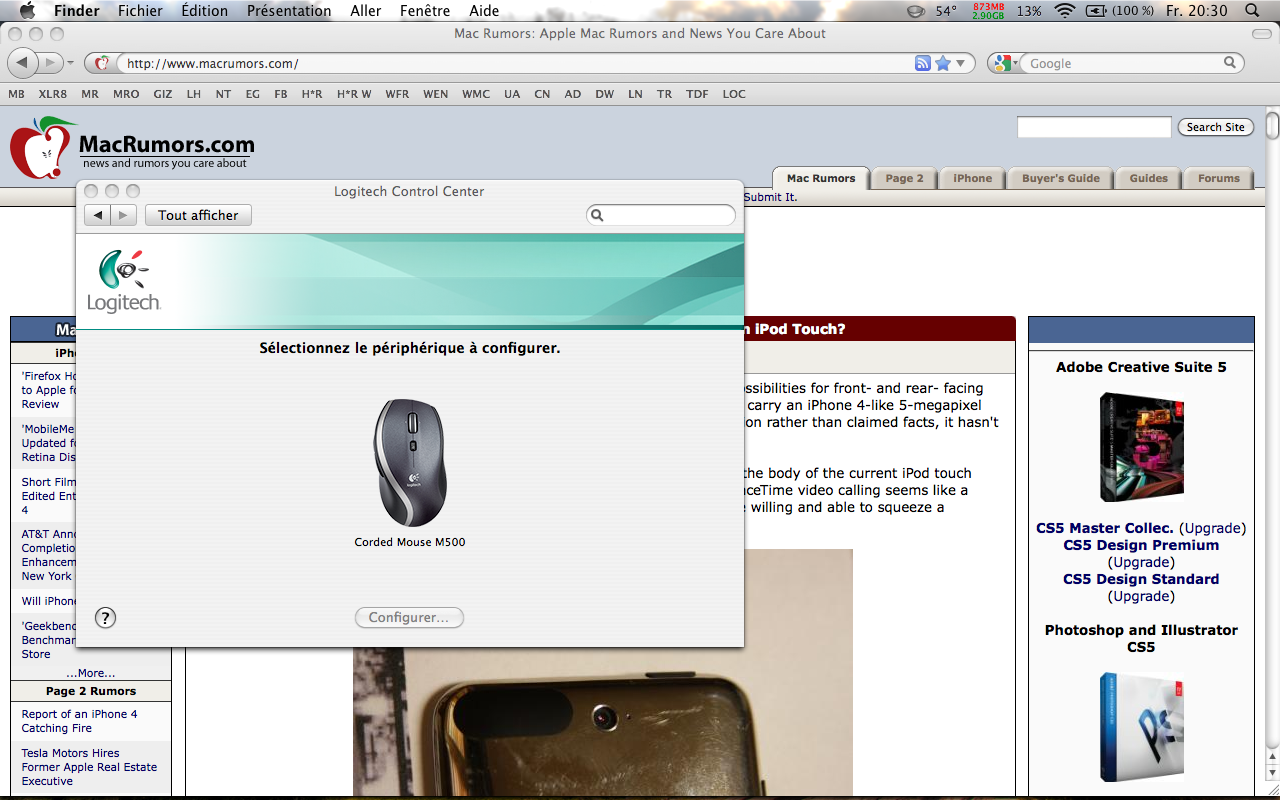Switch to the iPhone site tab
This screenshot has width=1280, height=800.
point(972,178)
